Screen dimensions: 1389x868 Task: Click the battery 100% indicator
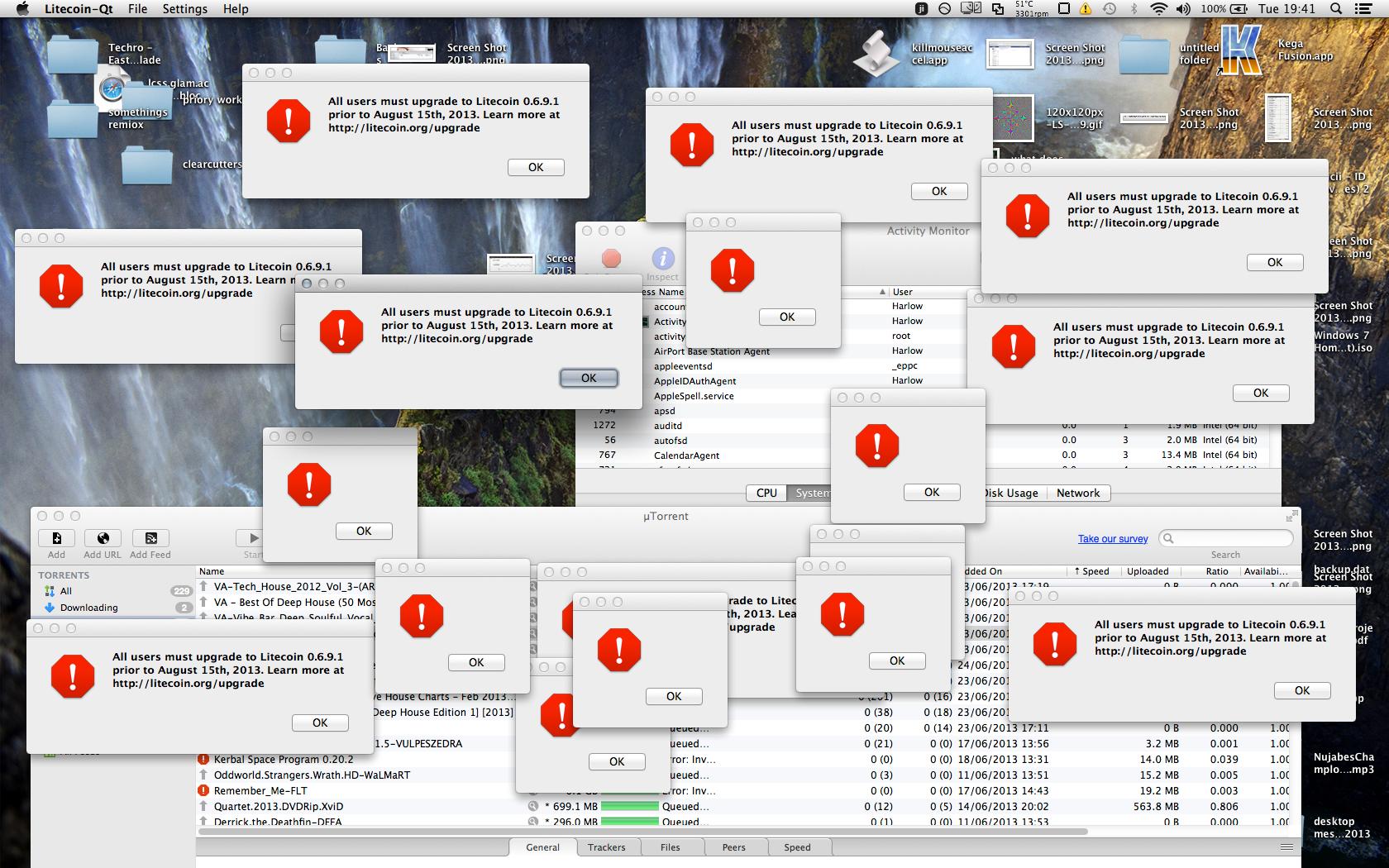pyautogui.click(x=1224, y=8)
